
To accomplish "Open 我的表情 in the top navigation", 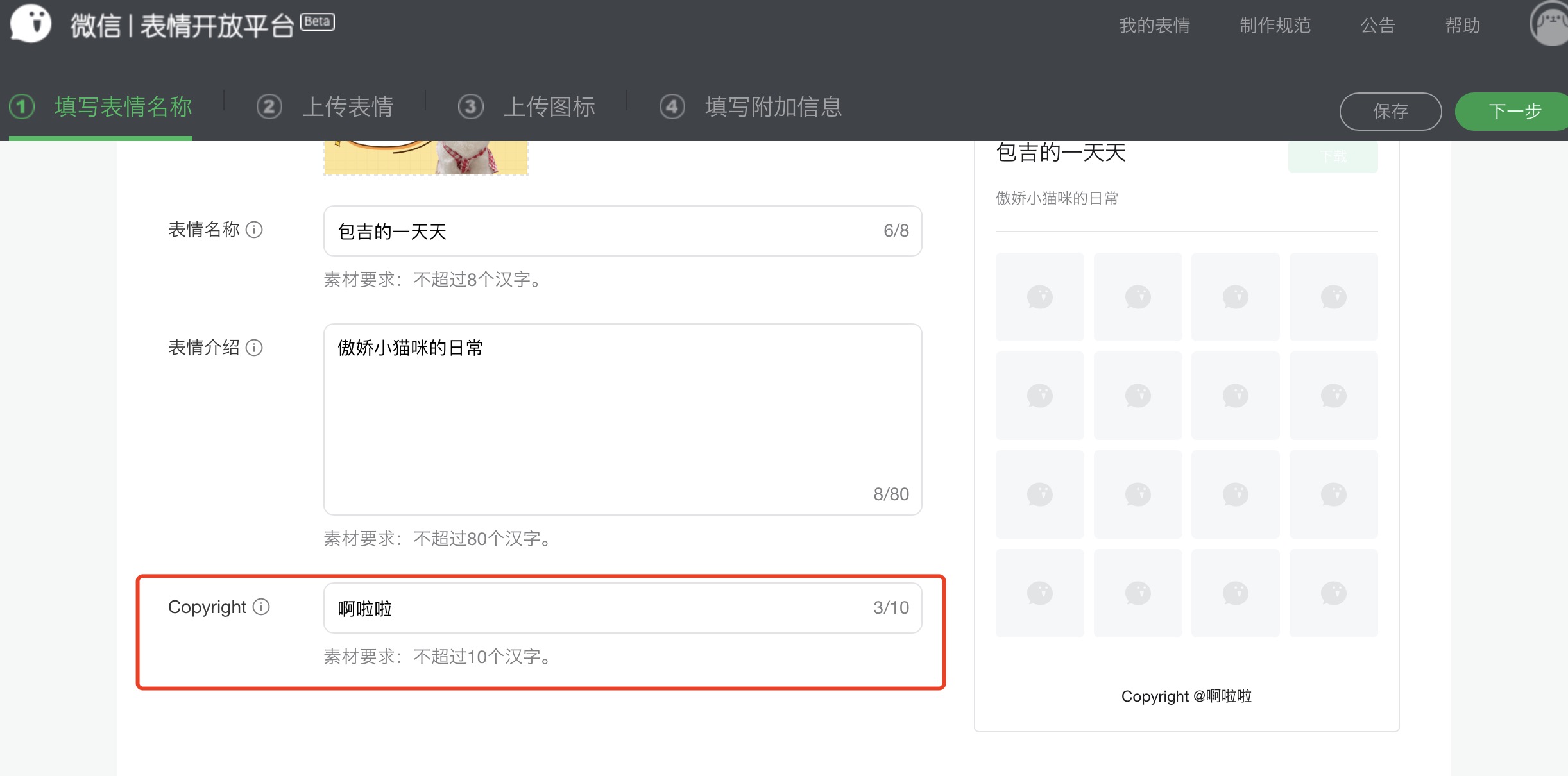I will coord(1154,26).
